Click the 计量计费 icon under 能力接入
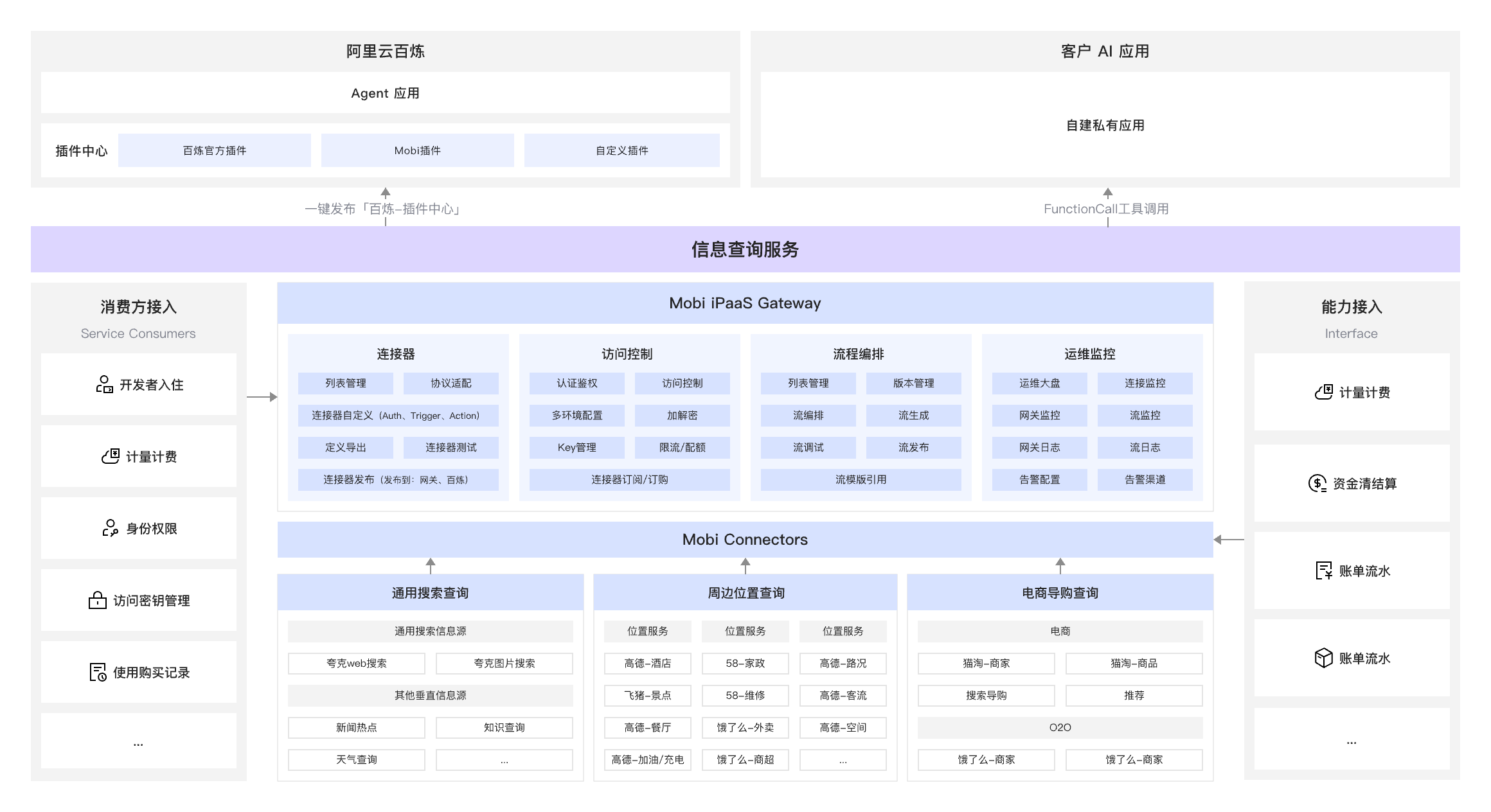 (x=1323, y=393)
